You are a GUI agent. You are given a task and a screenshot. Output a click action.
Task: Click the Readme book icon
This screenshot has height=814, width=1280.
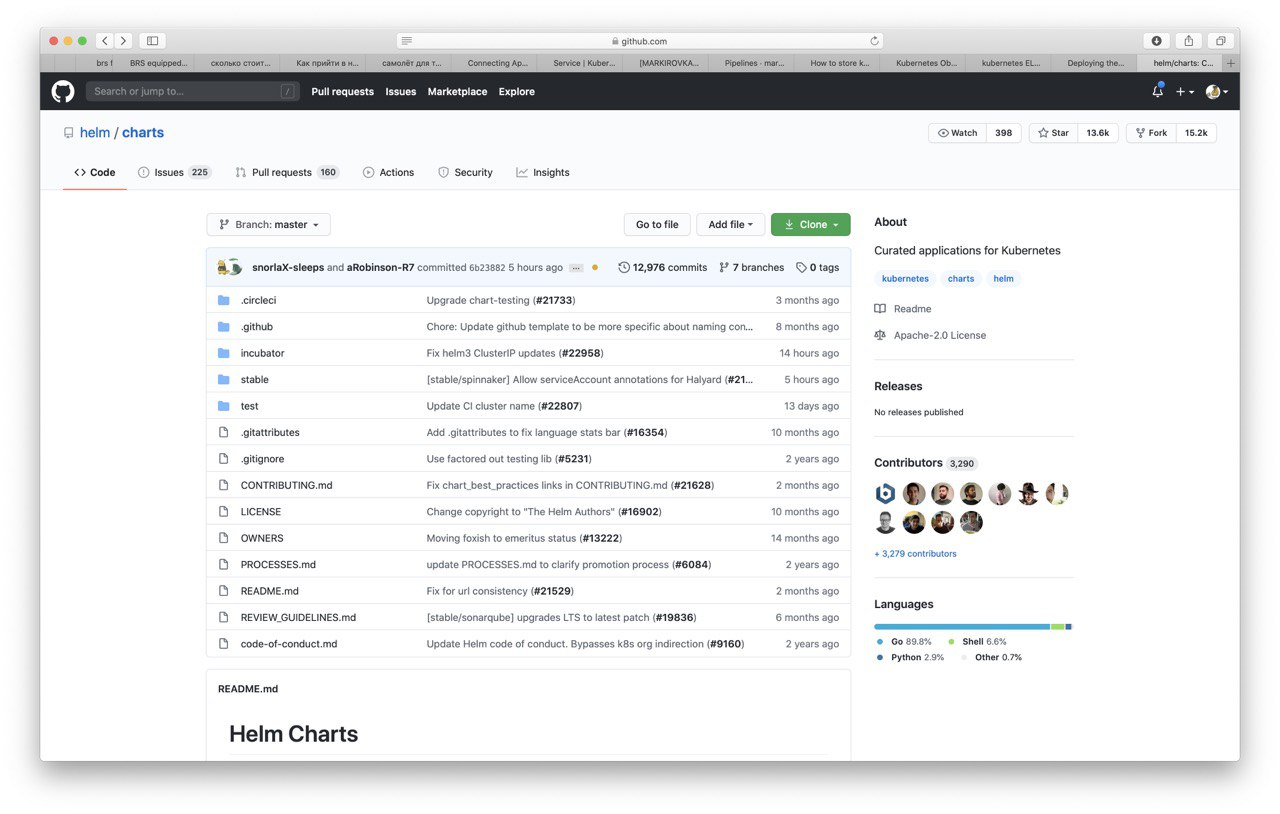click(x=880, y=309)
